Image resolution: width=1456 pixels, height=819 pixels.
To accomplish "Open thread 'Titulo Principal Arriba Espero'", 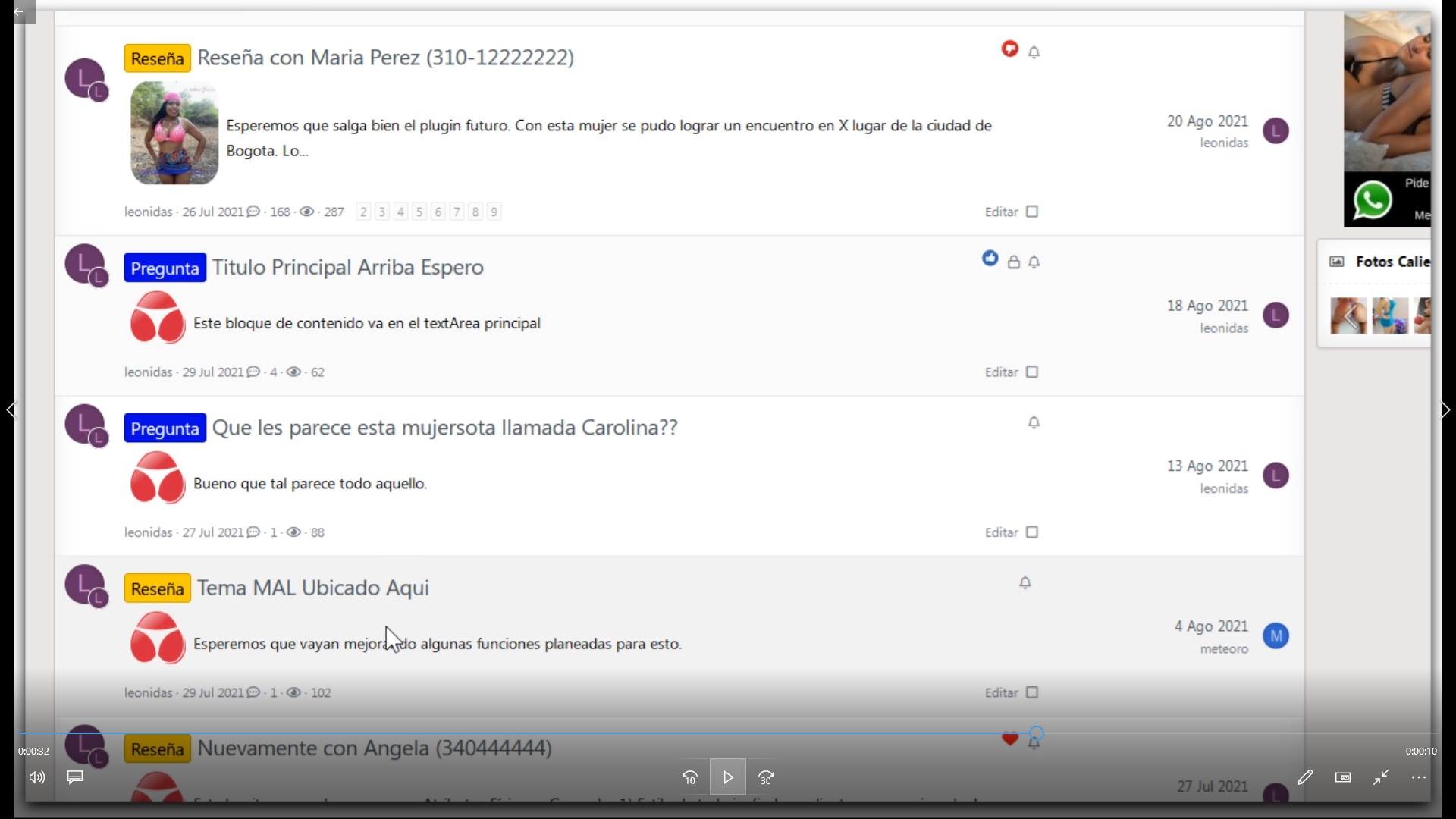I will click(x=348, y=268).
